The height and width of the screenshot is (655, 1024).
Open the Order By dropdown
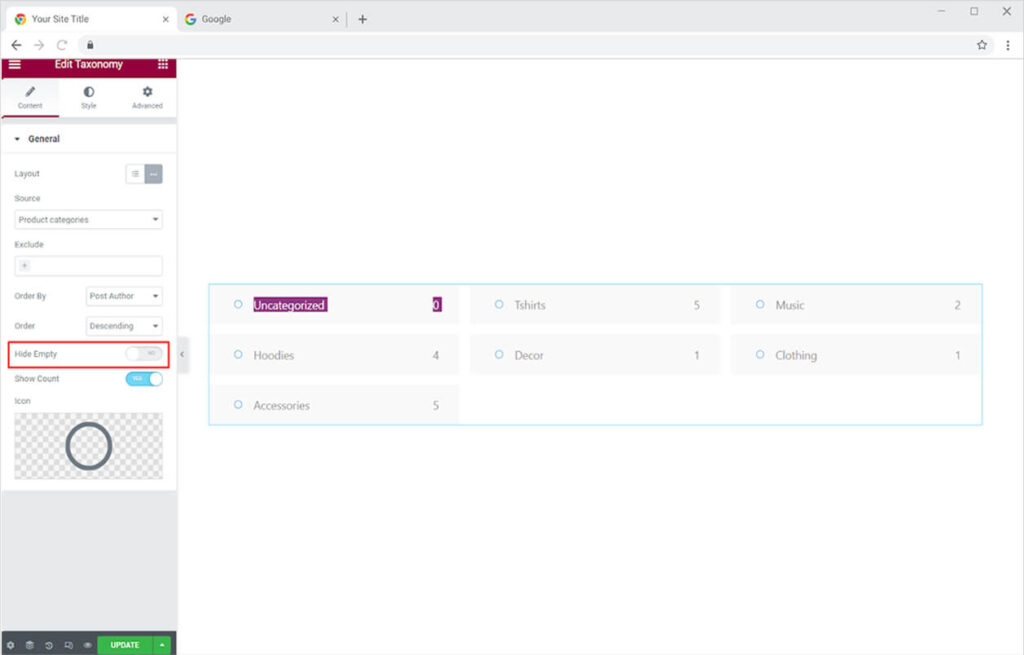tap(124, 296)
